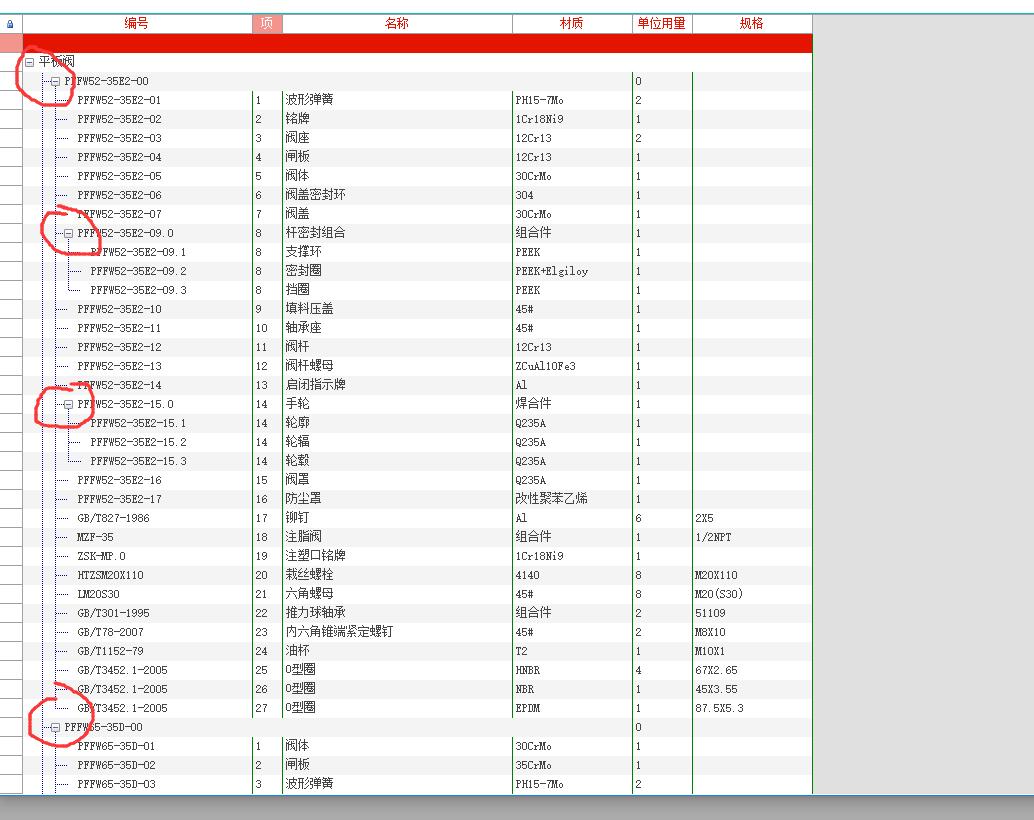Select the 单位用量 column header

[x=661, y=23]
